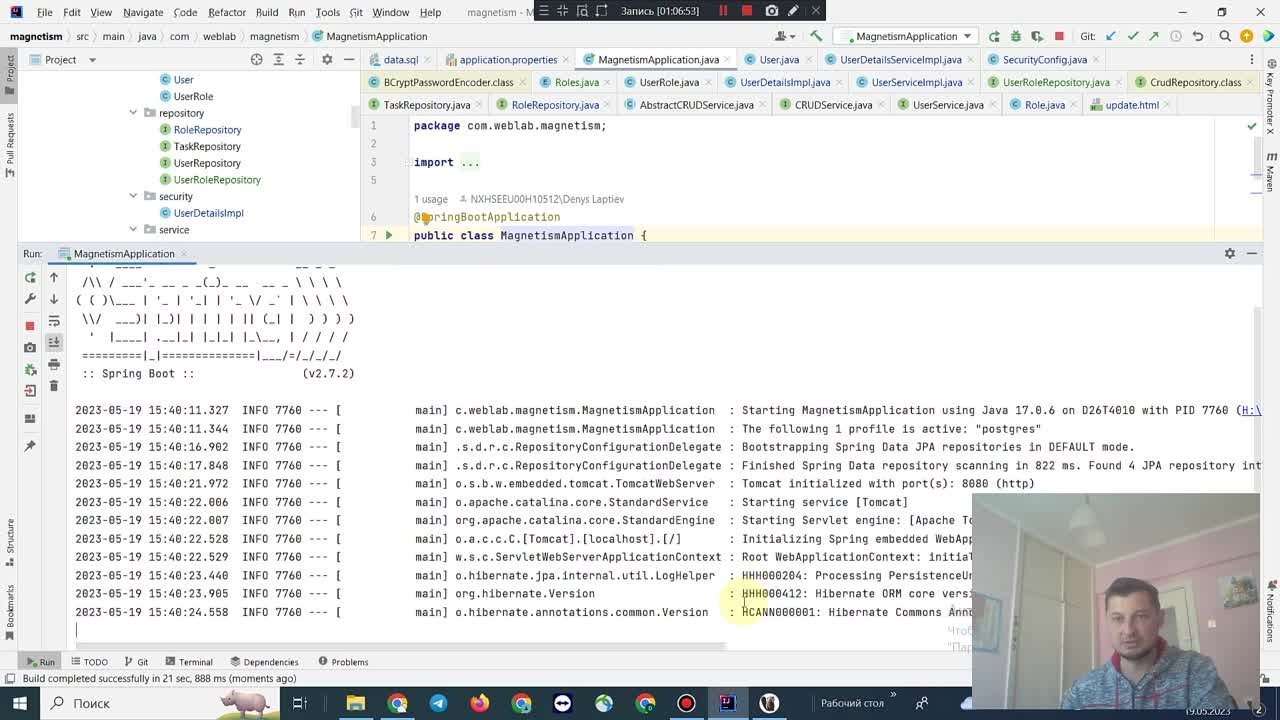The width and height of the screenshot is (1280, 720).
Task: Clear all console output with trash icon
Action: [x=54, y=386]
